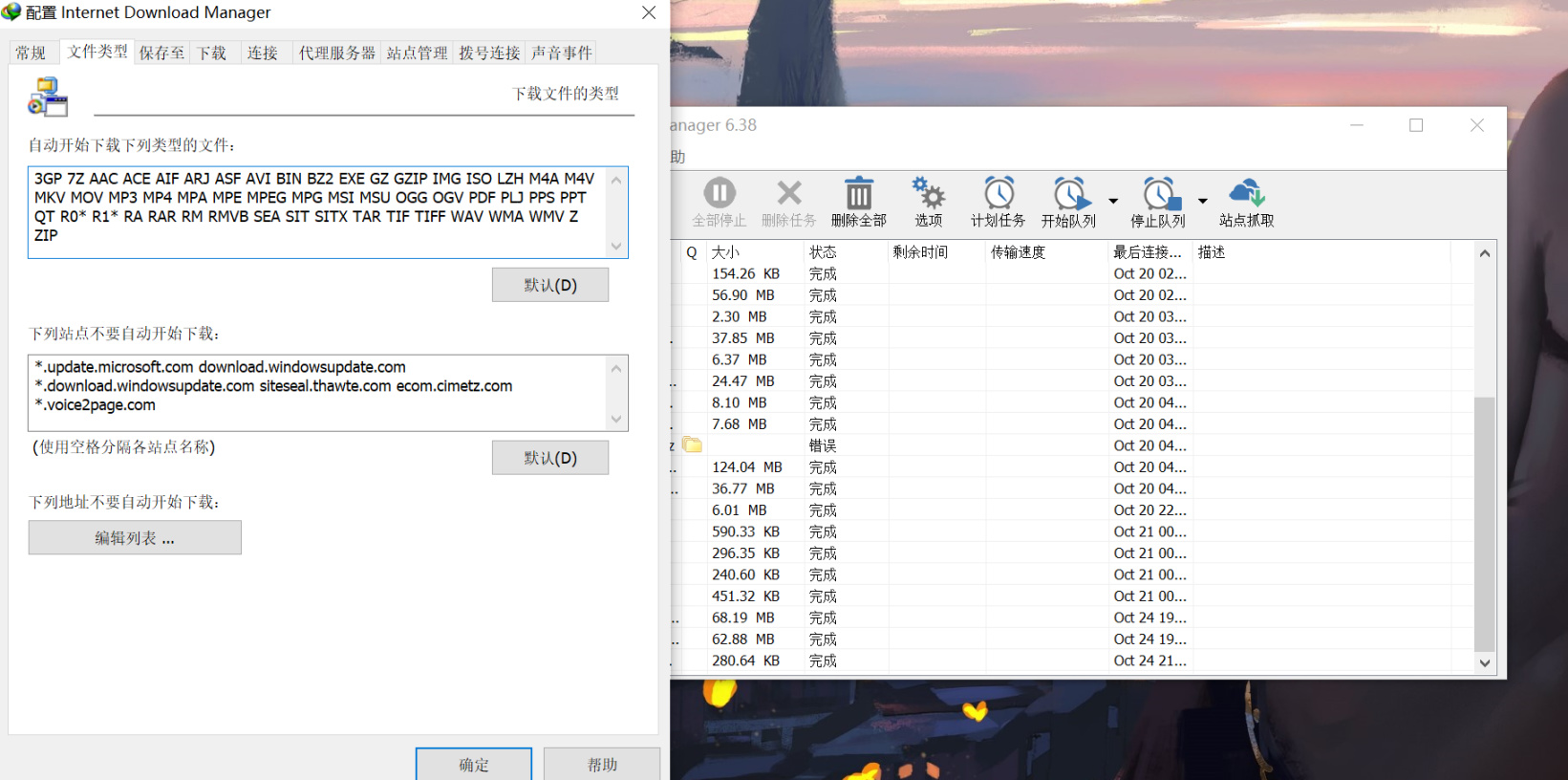Click the 开始队列 (Start Queue) icon
Screen dimensions: 1568x780
point(1070,193)
